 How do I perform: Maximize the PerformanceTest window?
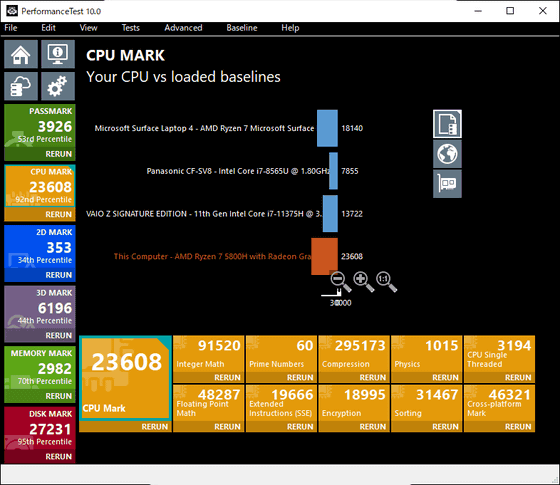click(510, 11)
